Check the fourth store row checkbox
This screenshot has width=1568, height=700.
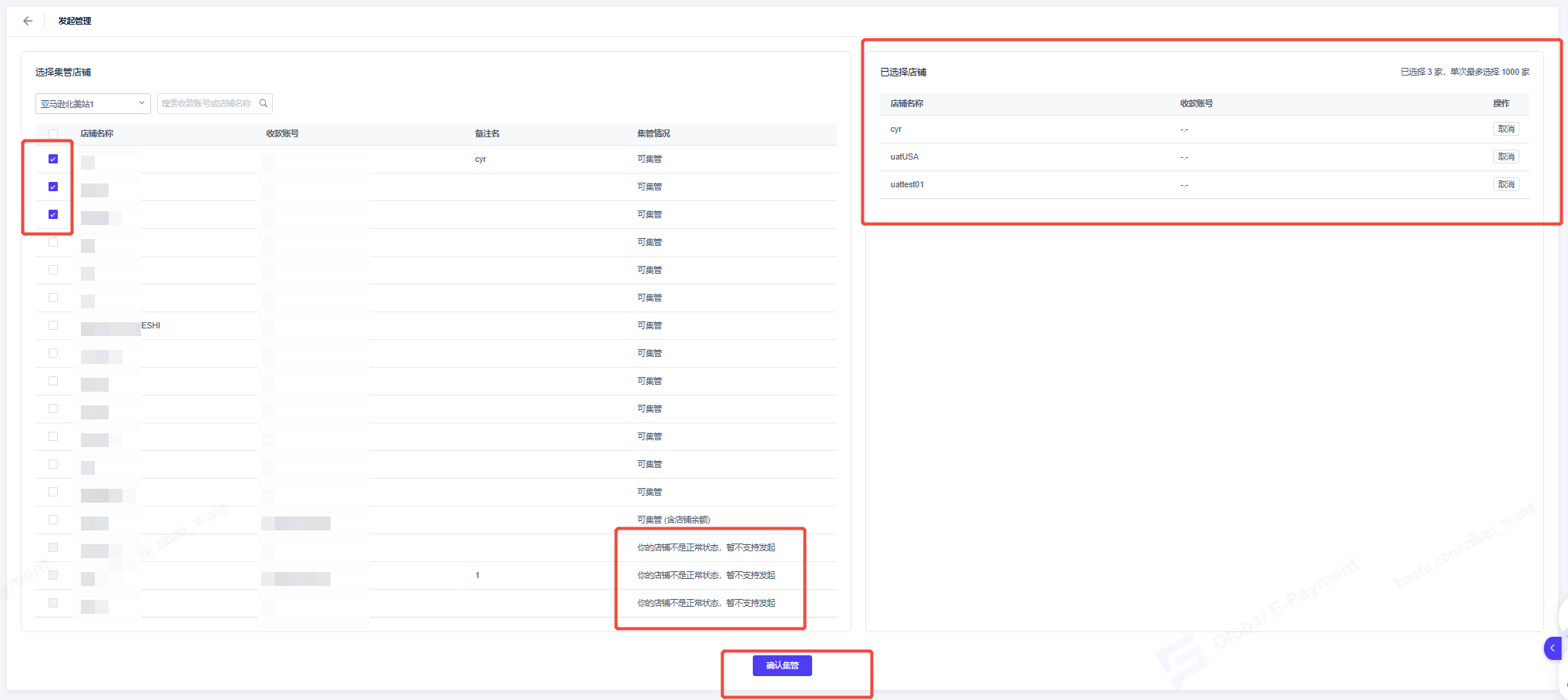tap(53, 242)
